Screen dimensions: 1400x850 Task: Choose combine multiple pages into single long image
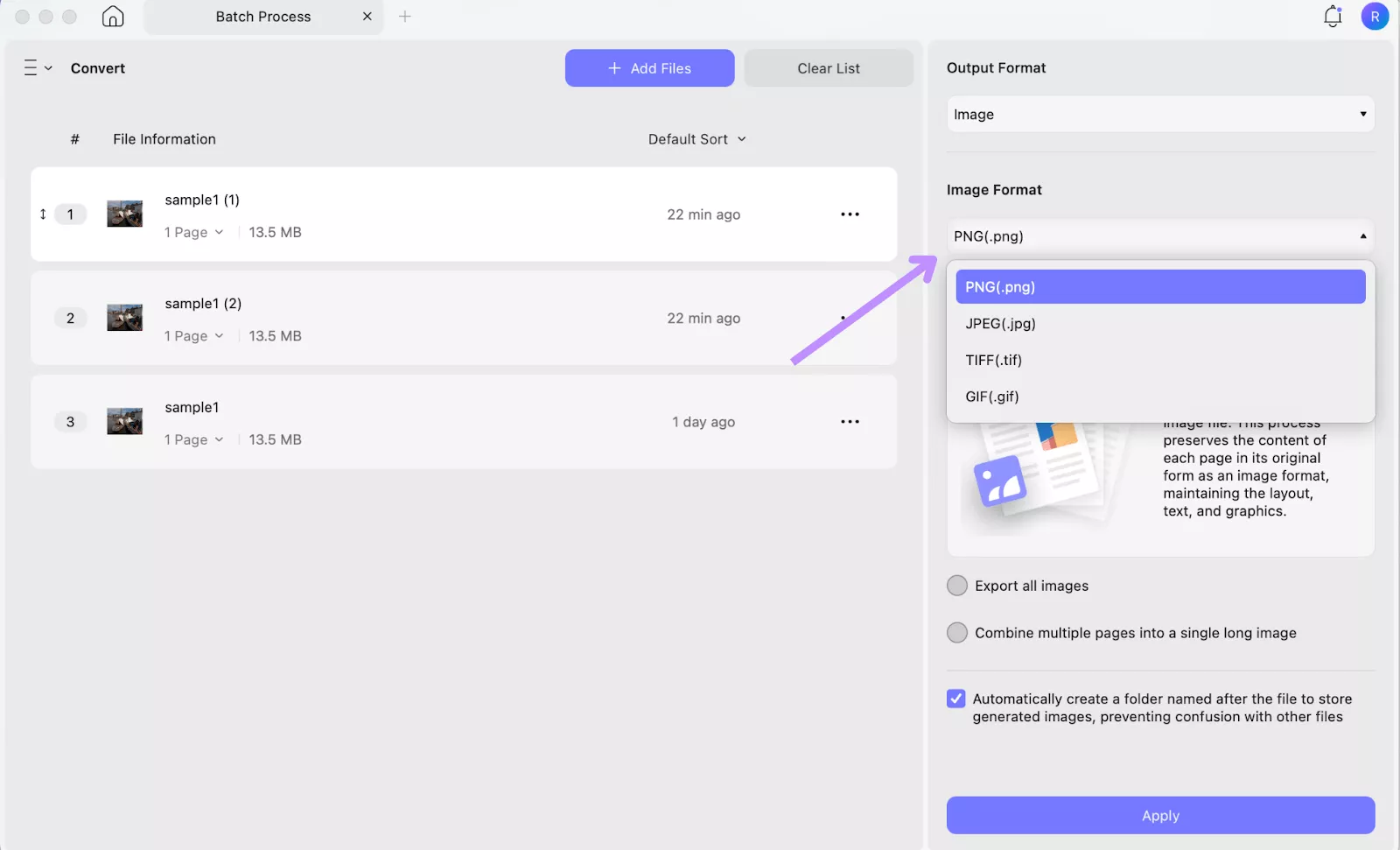tap(956, 632)
